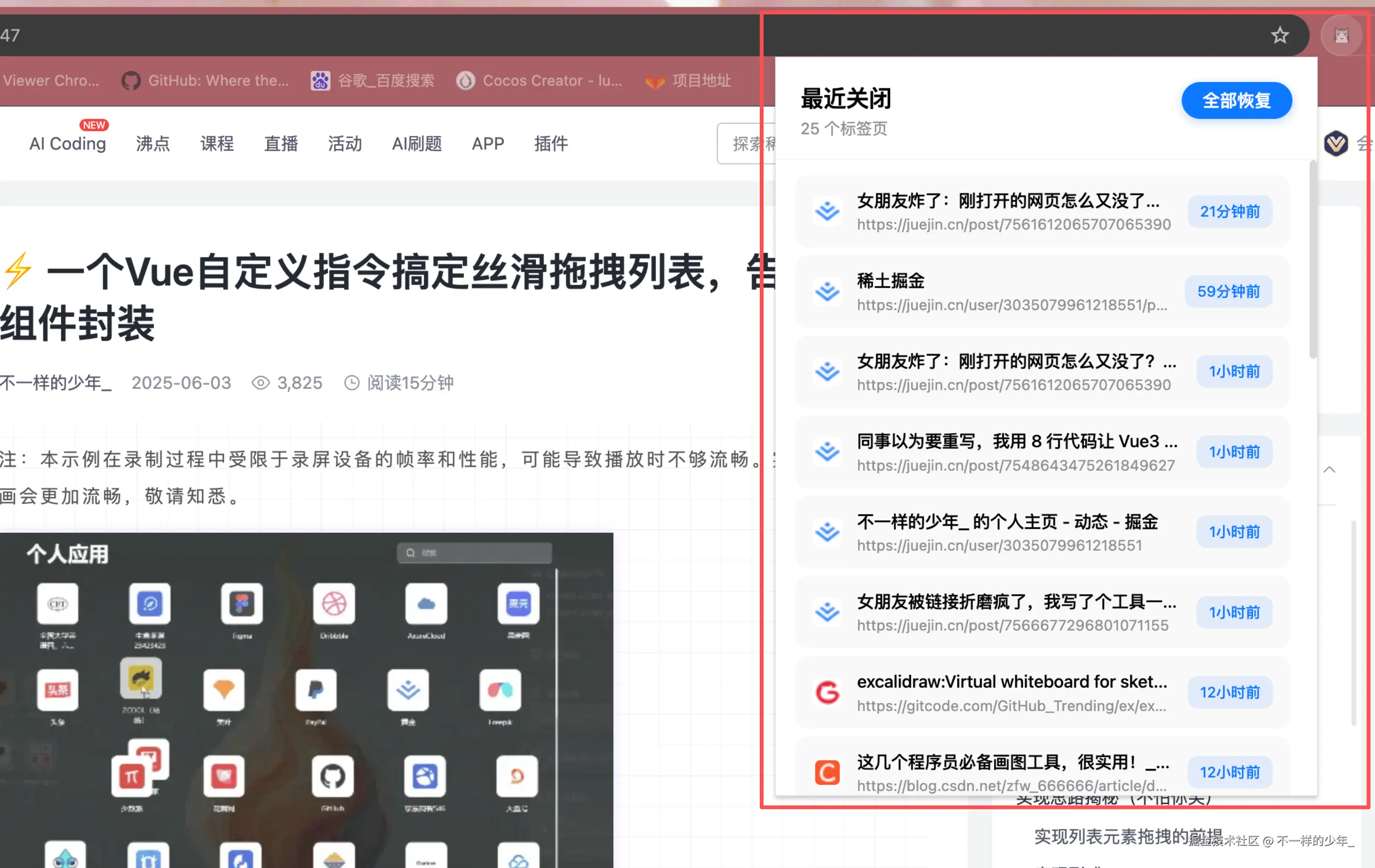Click the CSDN icon of 画图工具 entry
The image size is (1375, 868).
pyautogui.click(x=827, y=772)
